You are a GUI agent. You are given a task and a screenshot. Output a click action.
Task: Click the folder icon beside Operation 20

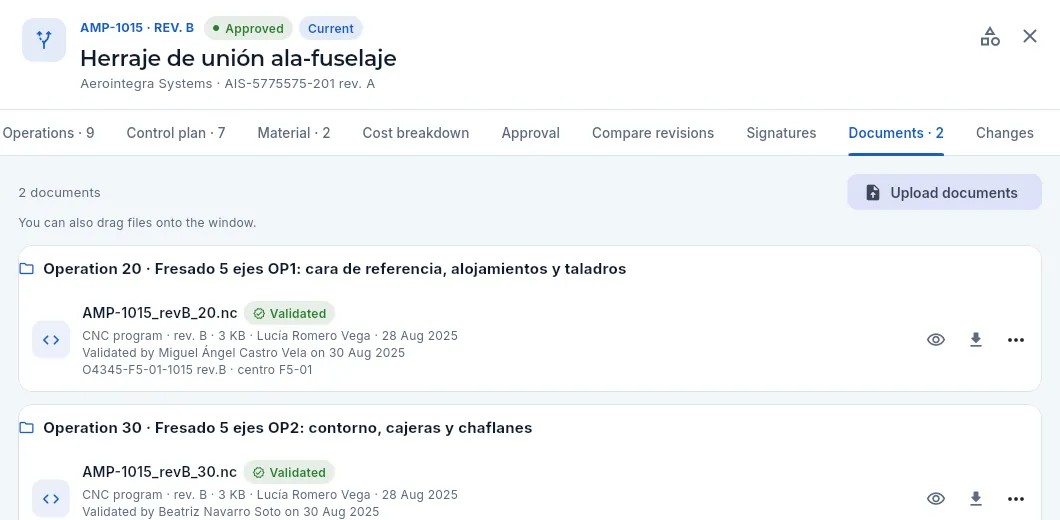coord(26,269)
